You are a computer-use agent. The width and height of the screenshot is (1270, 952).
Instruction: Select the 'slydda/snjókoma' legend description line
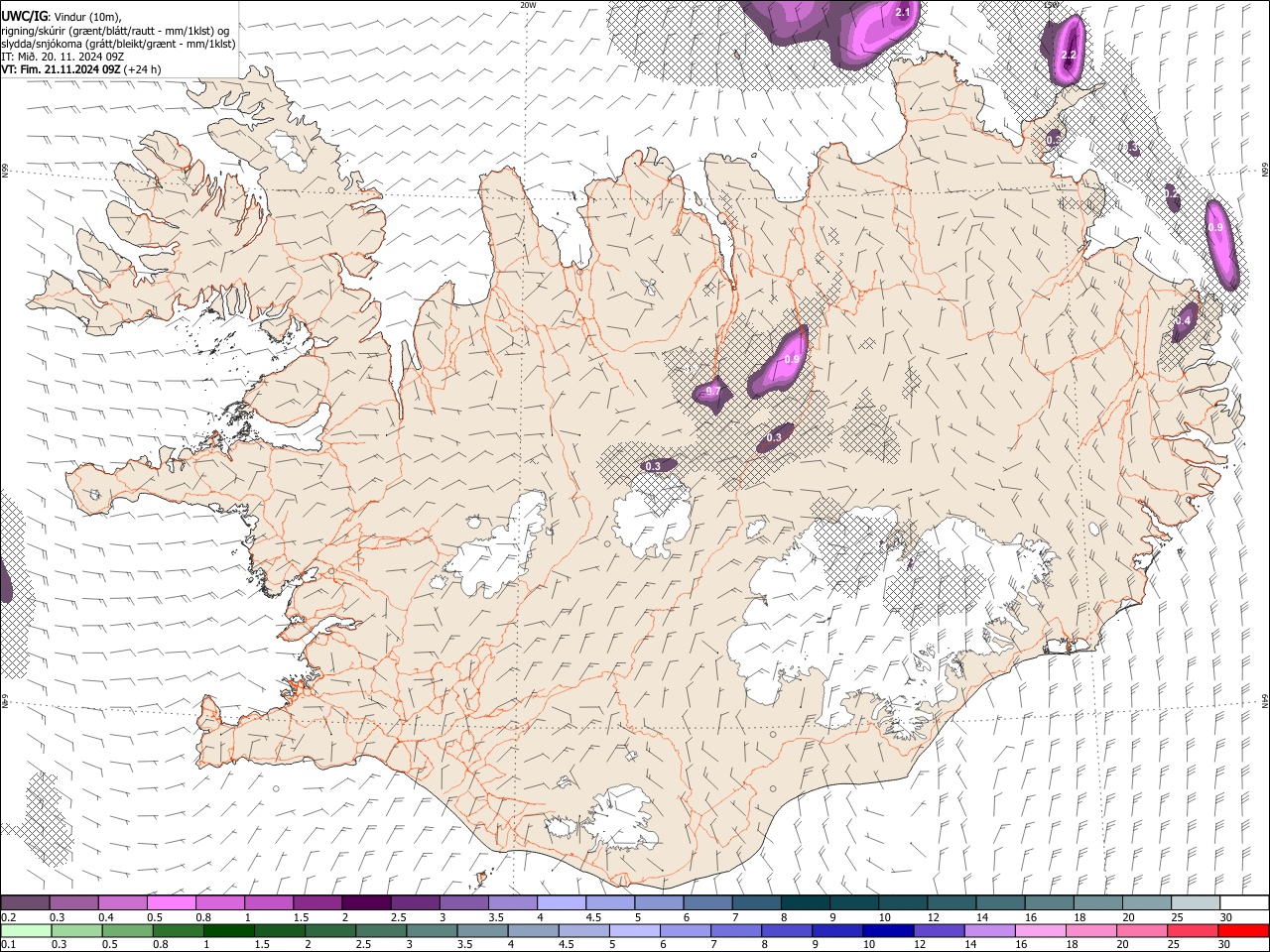point(118,44)
